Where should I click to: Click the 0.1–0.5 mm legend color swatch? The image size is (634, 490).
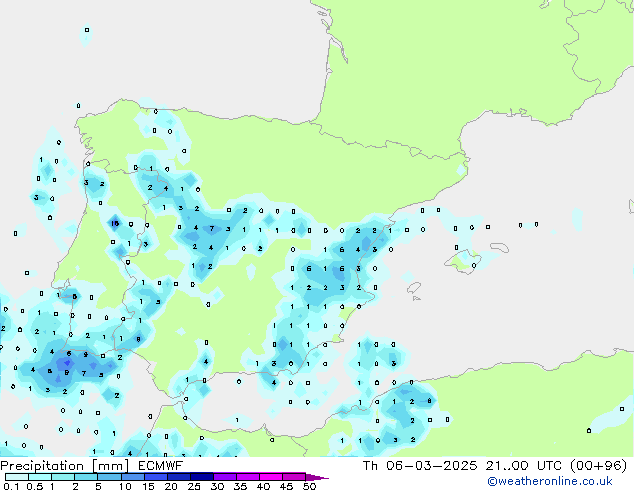(x=17, y=477)
